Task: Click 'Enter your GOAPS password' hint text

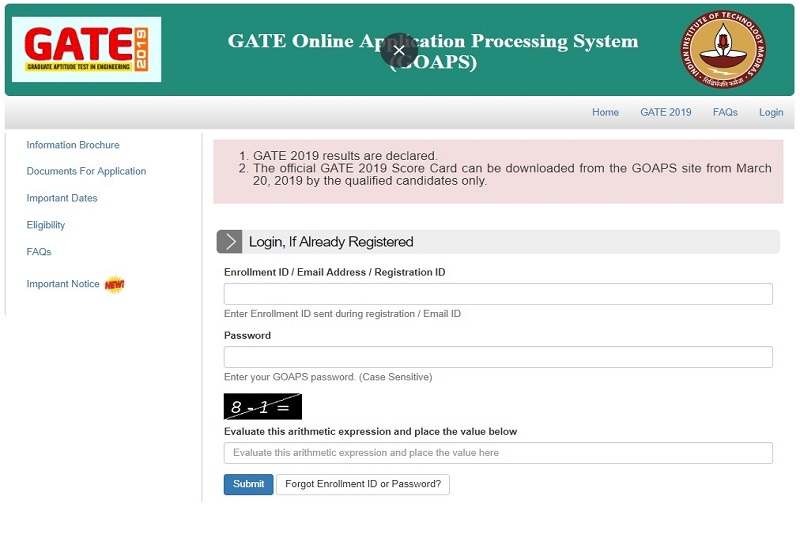Action: tap(328, 377)
